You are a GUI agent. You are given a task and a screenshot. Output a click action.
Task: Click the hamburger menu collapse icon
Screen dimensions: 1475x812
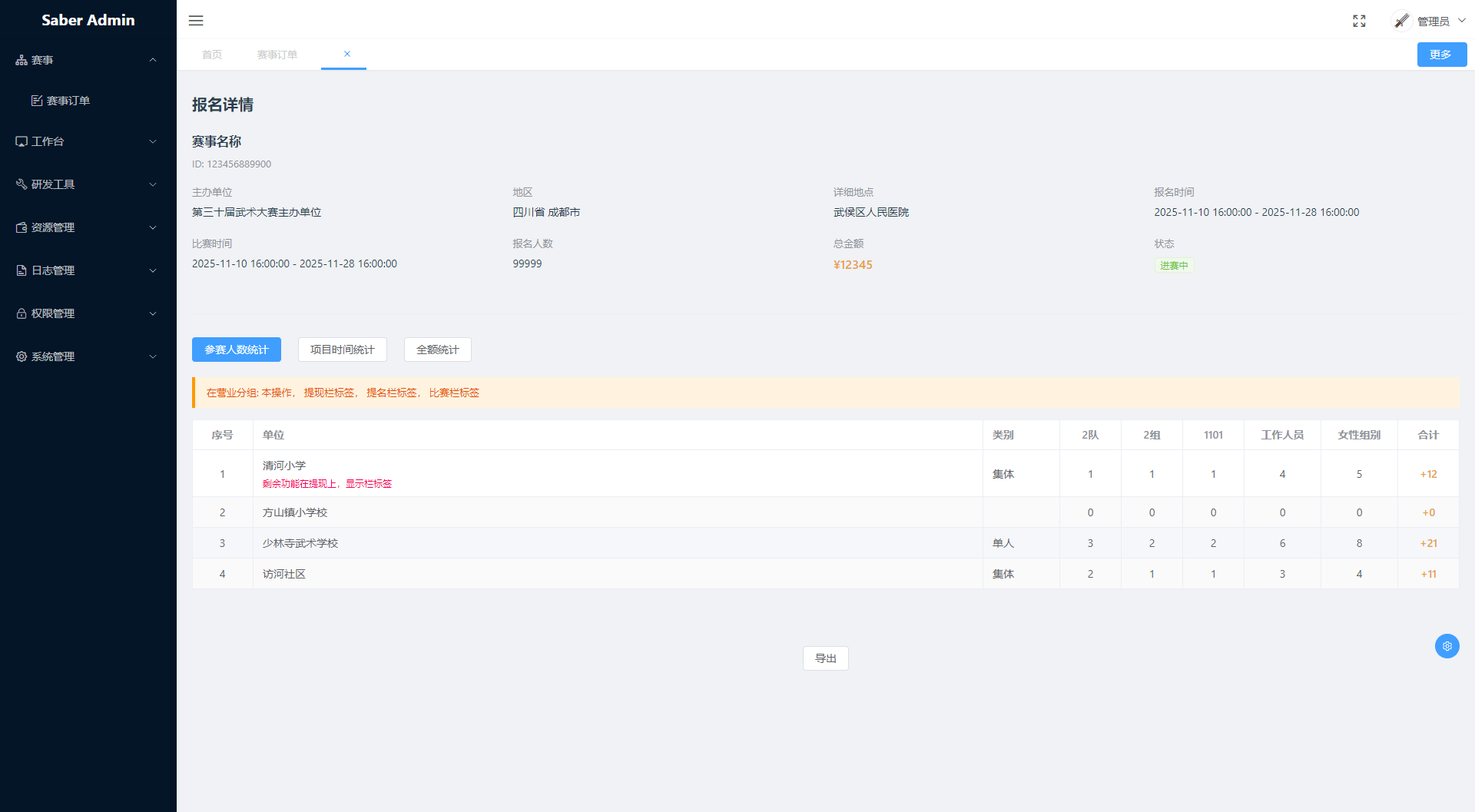196,21
